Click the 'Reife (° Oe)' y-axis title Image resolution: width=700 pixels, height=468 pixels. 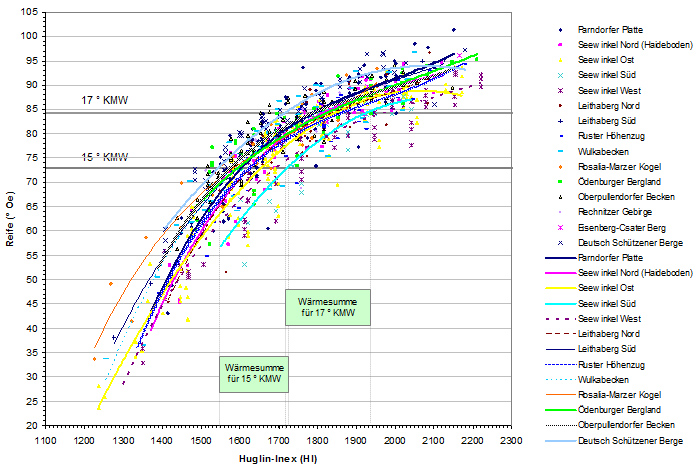pyautogui.click(x=10, y=219)
